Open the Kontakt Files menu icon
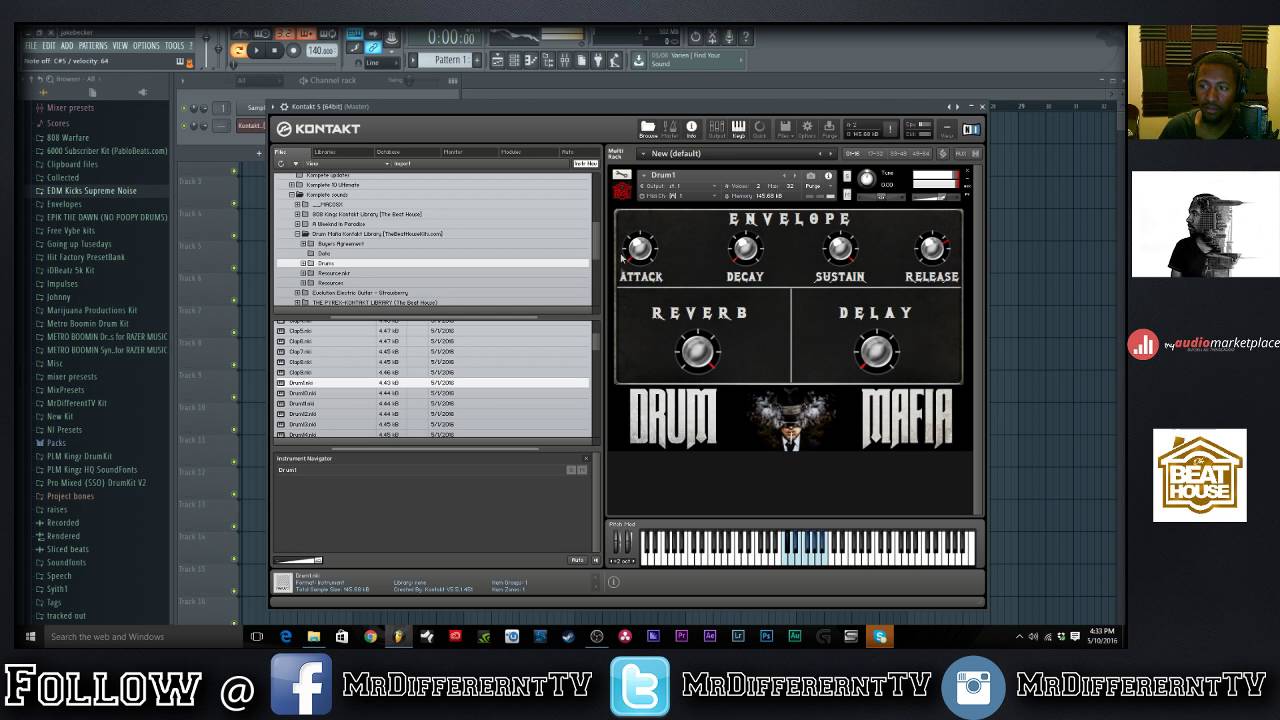1280x720 pixels. pyautogui.click(x=785, y=130)
